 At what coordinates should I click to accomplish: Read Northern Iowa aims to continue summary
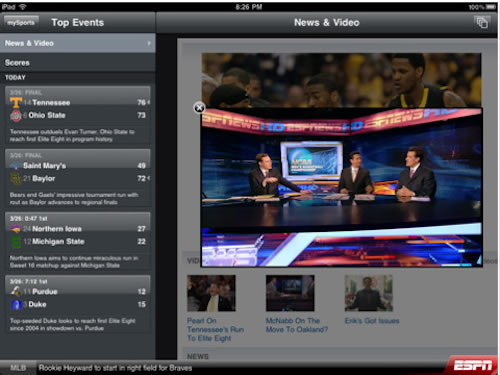pos(74,262)
